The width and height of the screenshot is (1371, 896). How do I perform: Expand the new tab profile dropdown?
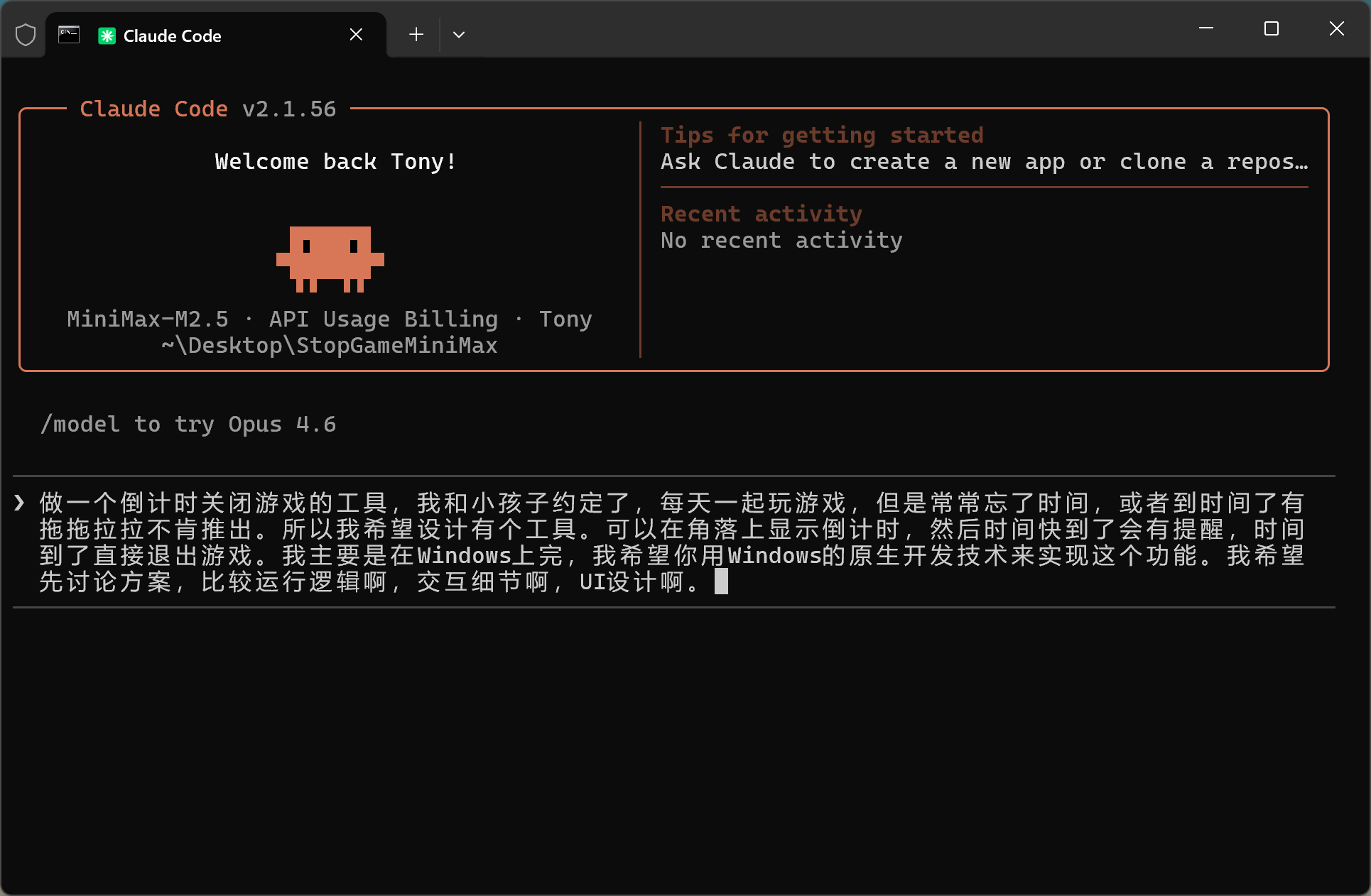[x=459, y=35]
